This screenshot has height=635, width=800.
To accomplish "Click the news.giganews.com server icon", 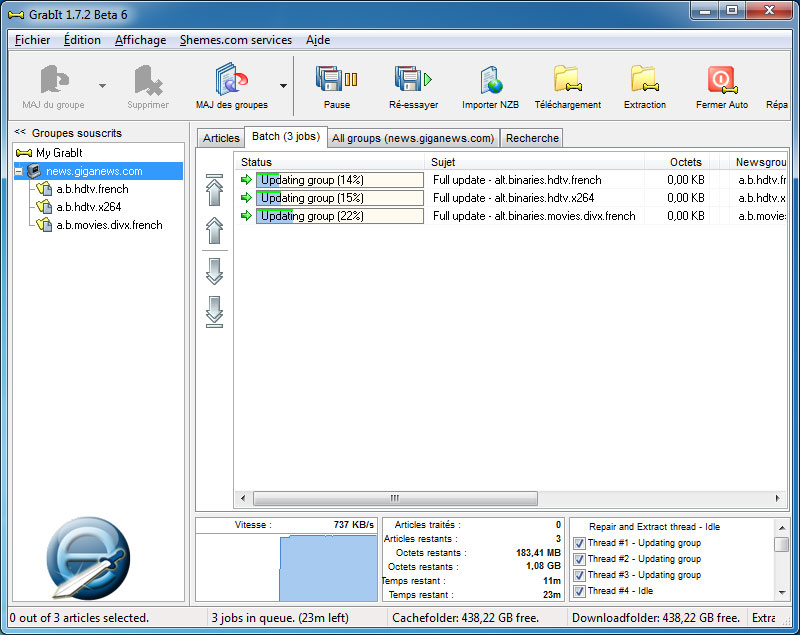I will [x=34, y=171].
